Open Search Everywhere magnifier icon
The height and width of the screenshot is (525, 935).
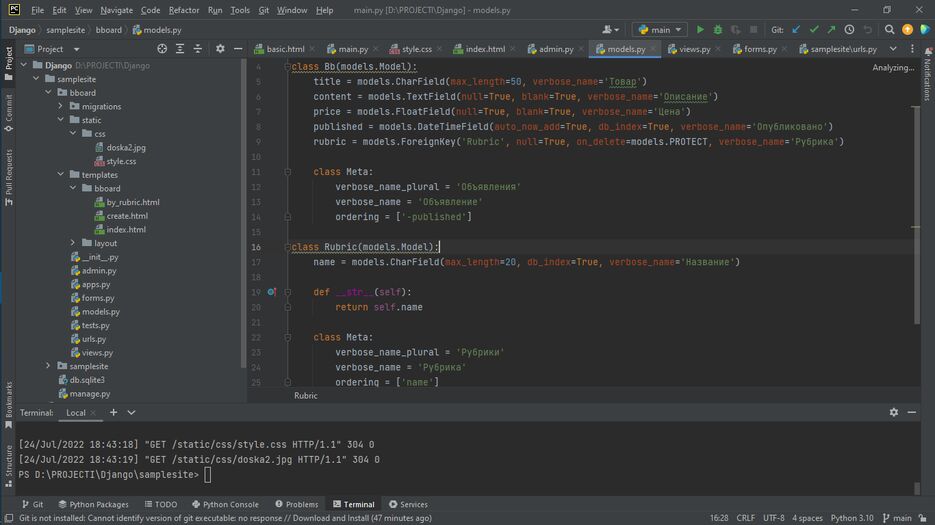[x=889, y=29]
